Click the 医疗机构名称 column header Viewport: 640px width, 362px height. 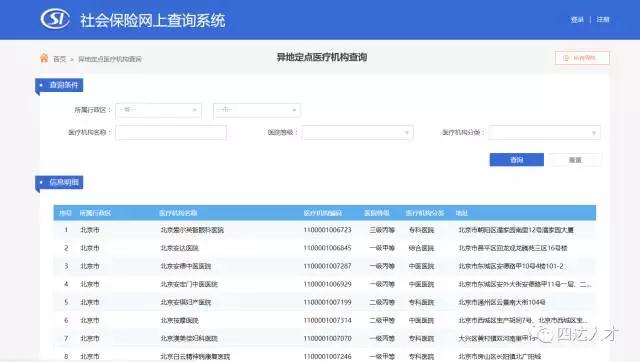[x=178, y=213]
